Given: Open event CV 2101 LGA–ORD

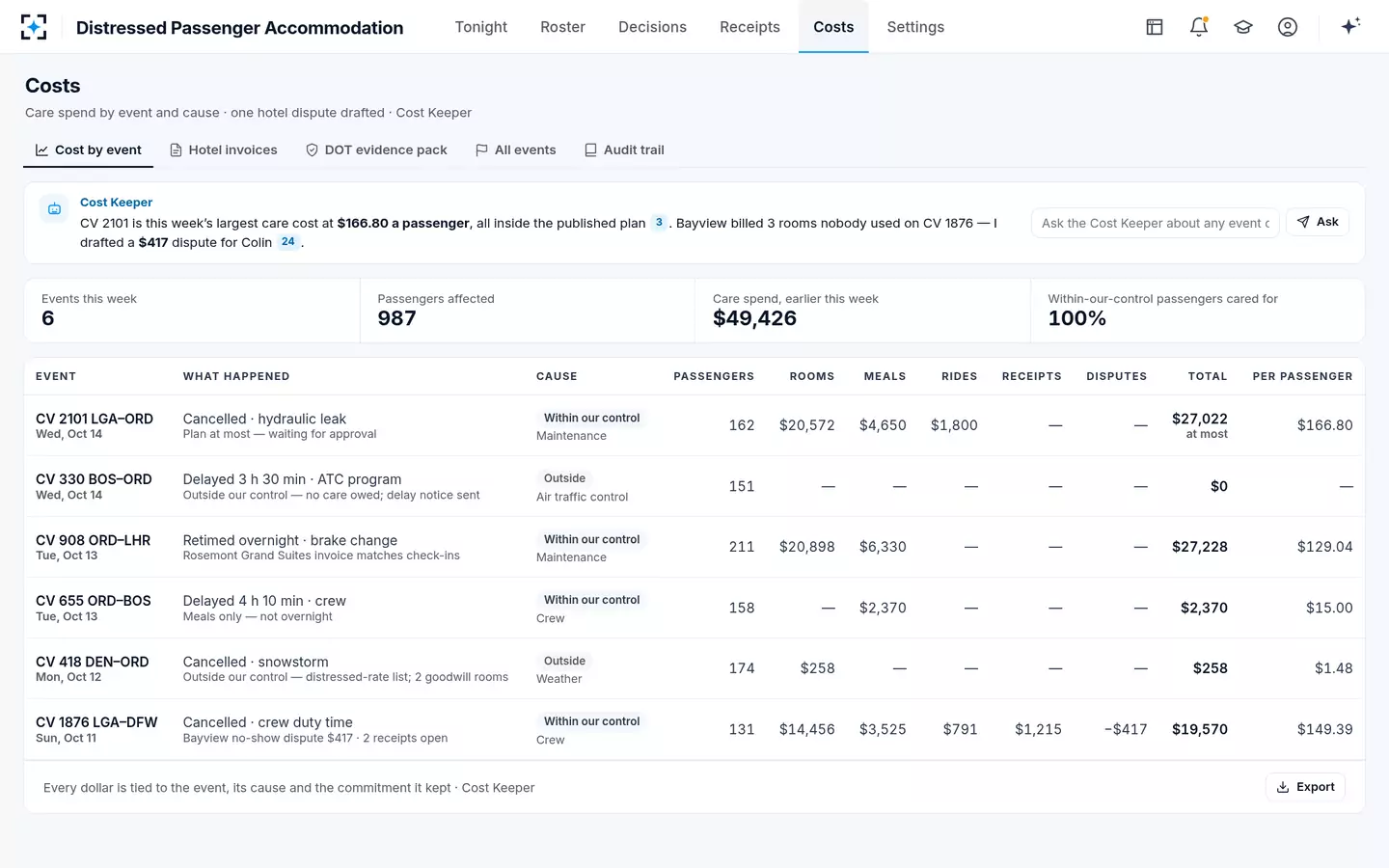Looking at the screenshot, I should (95, 419).
